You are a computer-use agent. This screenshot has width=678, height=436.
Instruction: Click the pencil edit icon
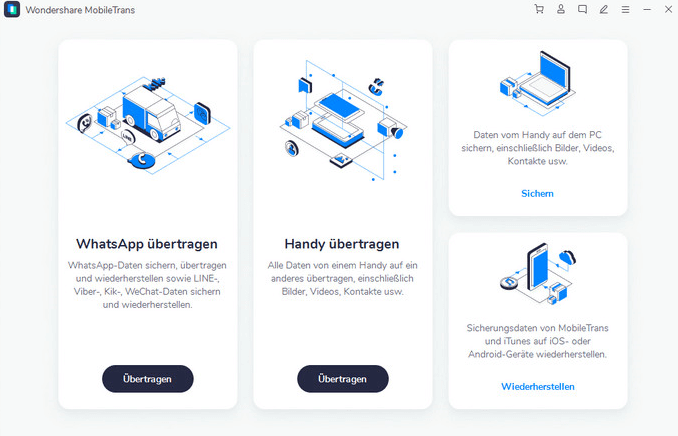pos(604,9)
